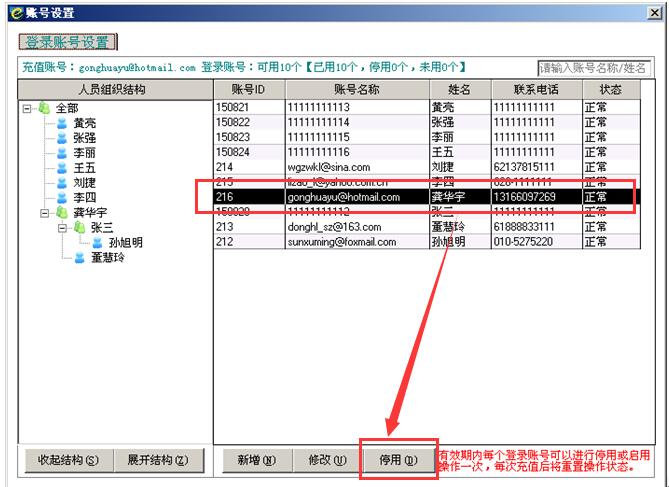Click the user icon beside 孙旭明
The height and width of the screenshot is (487, 669).
coord(97,243)
